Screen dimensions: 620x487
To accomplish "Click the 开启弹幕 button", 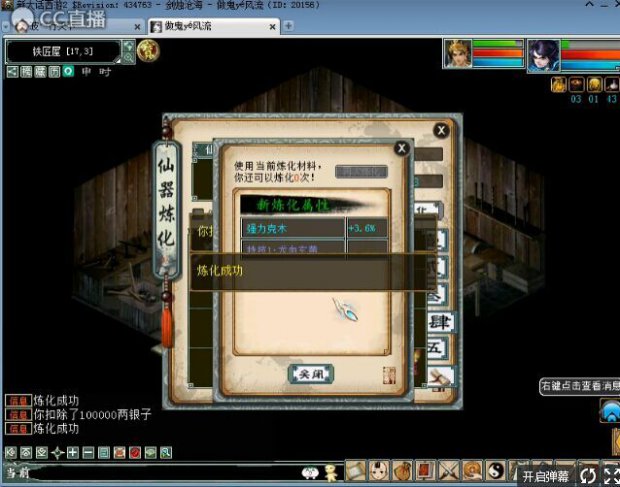I will 547,476.
